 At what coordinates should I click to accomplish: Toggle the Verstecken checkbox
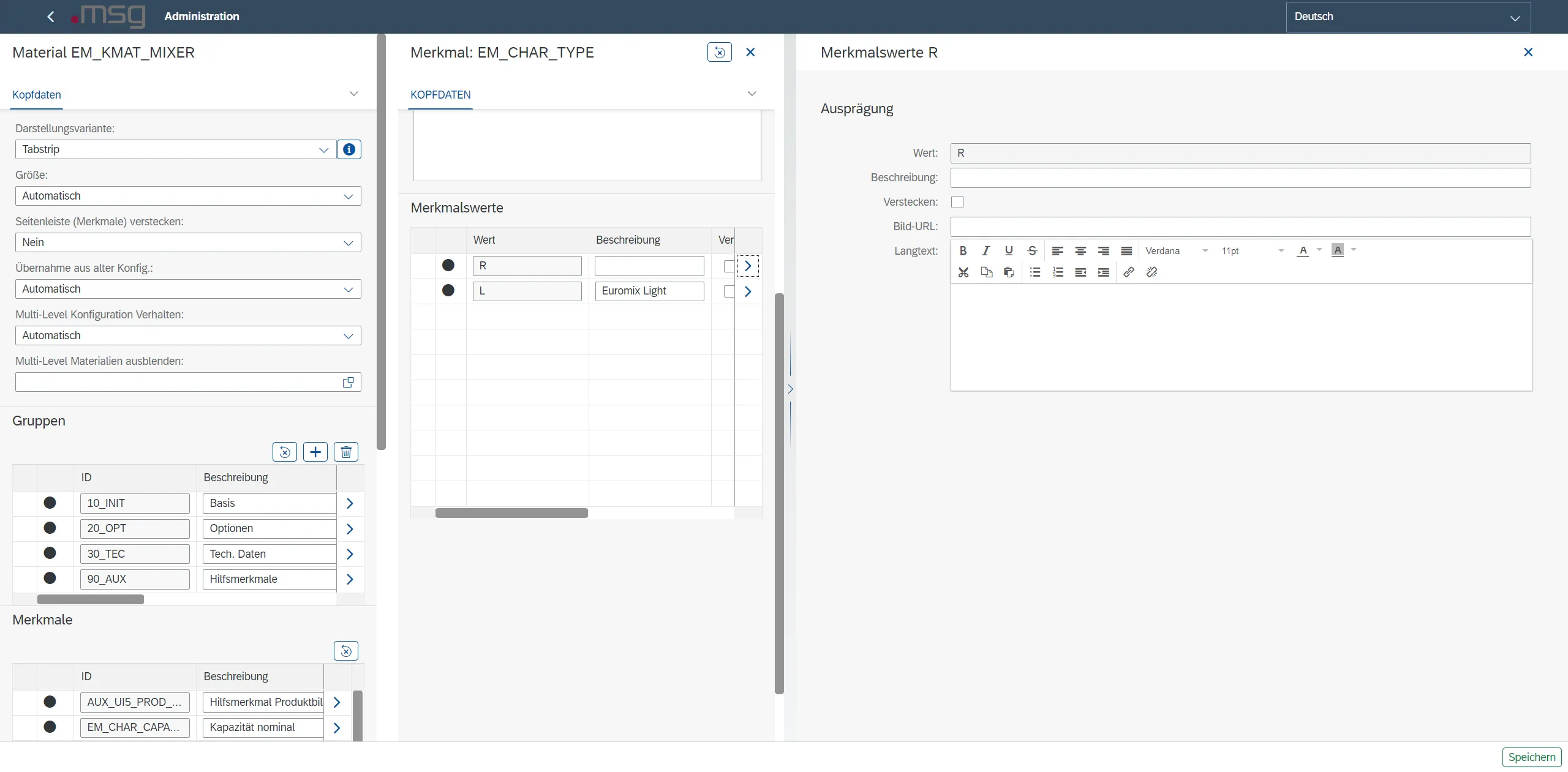click(957, 202)
